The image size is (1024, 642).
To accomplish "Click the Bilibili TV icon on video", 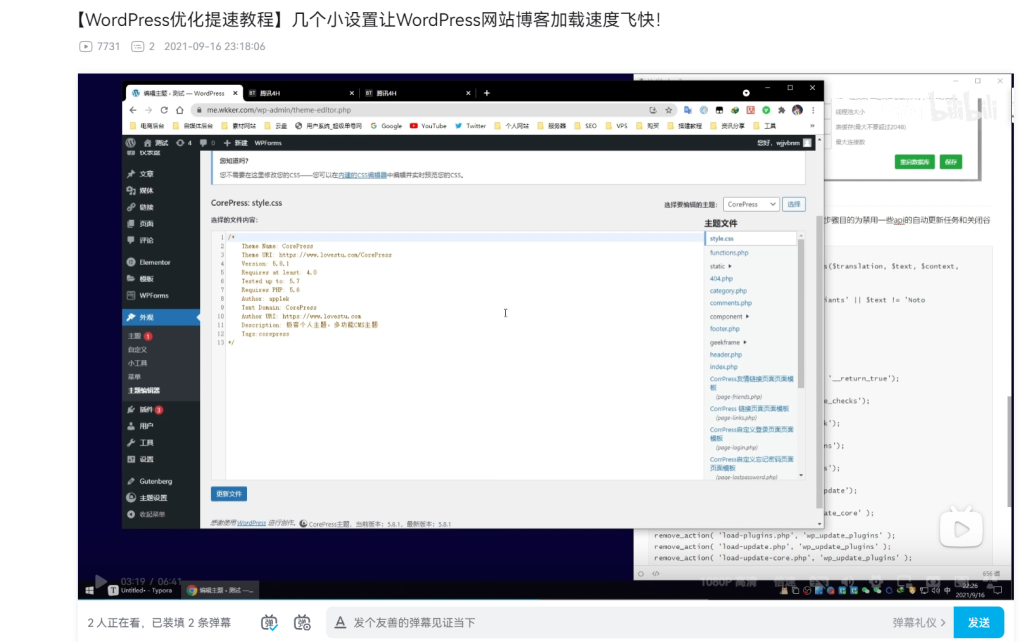I will 960,528.
